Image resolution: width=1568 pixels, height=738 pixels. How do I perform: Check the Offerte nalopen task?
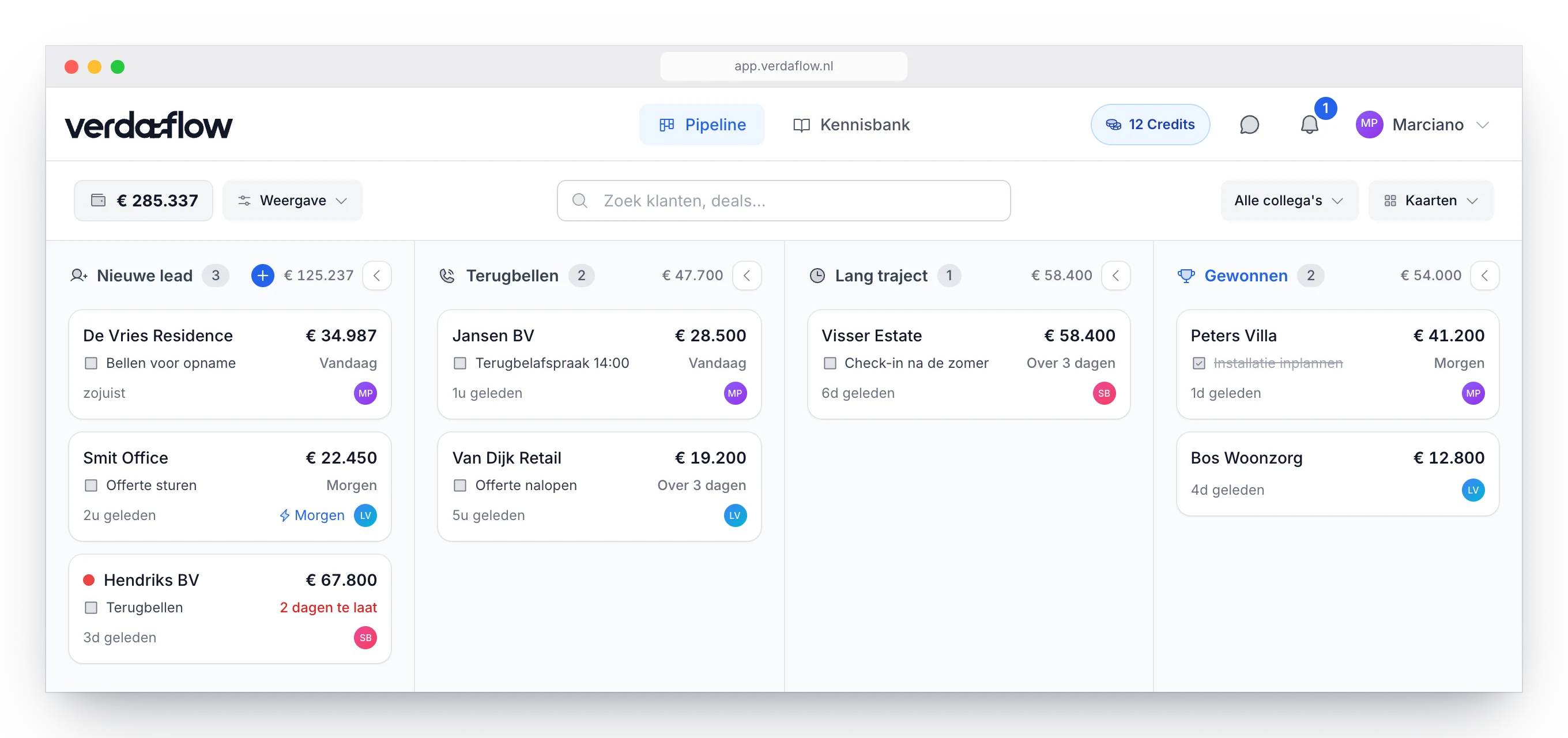[x=460, y=486]
